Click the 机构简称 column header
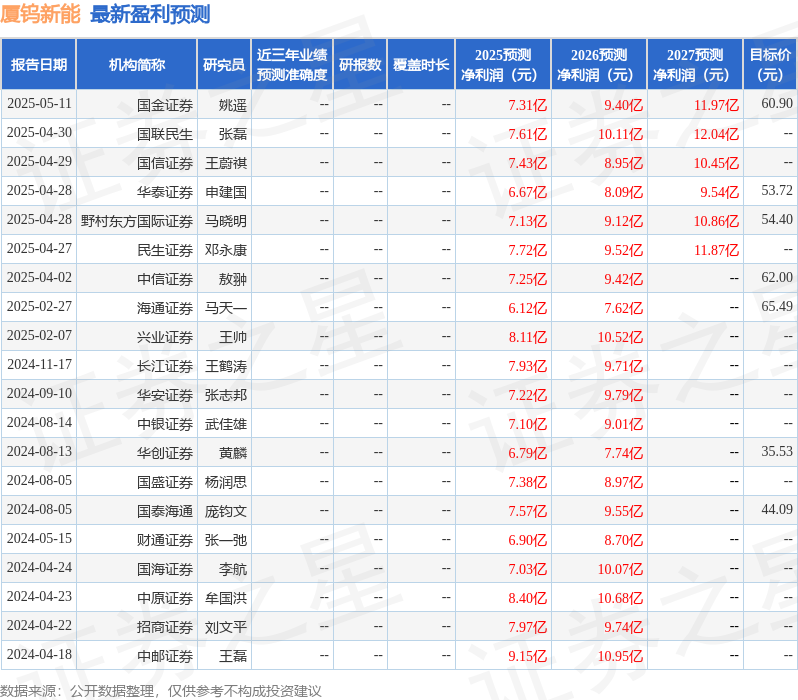The height and width of the screenshot is (700, 798). pos(136,65)
